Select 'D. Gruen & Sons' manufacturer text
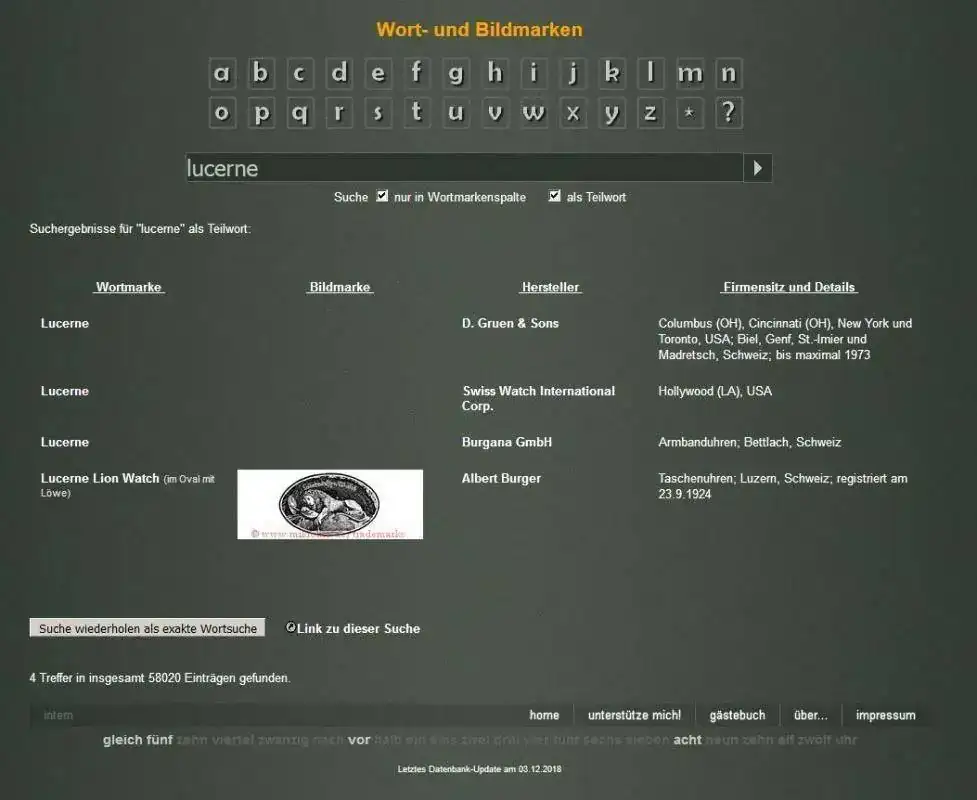Image resolution: width=977 pixels, height=800 pixels. point(510,323)
